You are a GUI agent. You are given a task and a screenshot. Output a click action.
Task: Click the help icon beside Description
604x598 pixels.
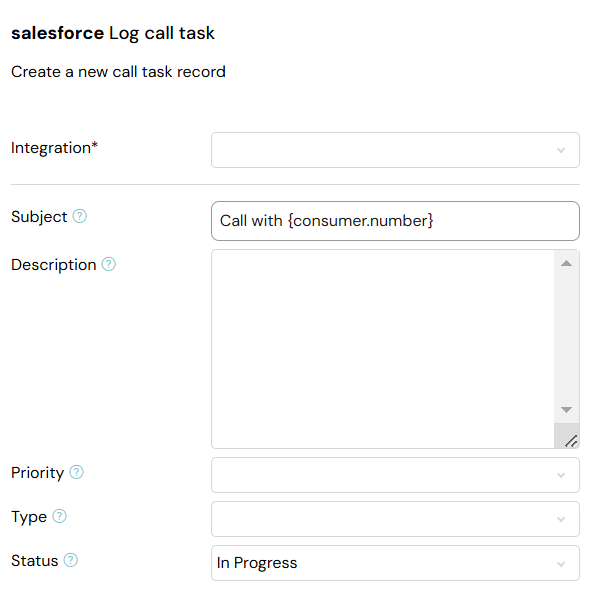click(x=109, y=265)
